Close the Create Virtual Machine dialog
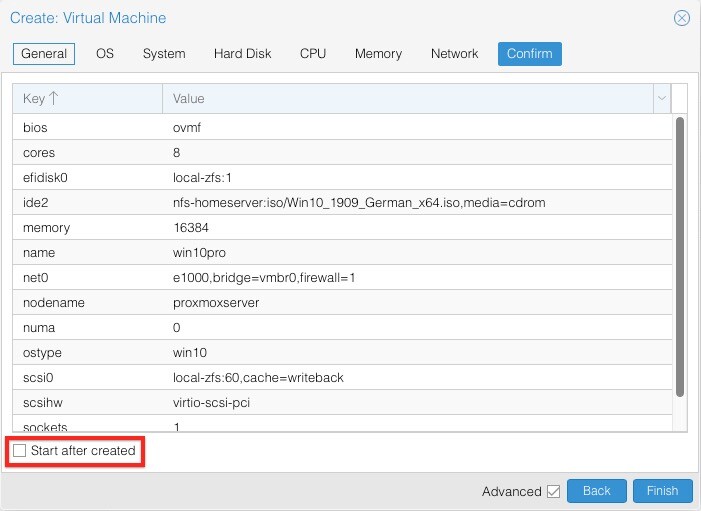 [682, 18]
